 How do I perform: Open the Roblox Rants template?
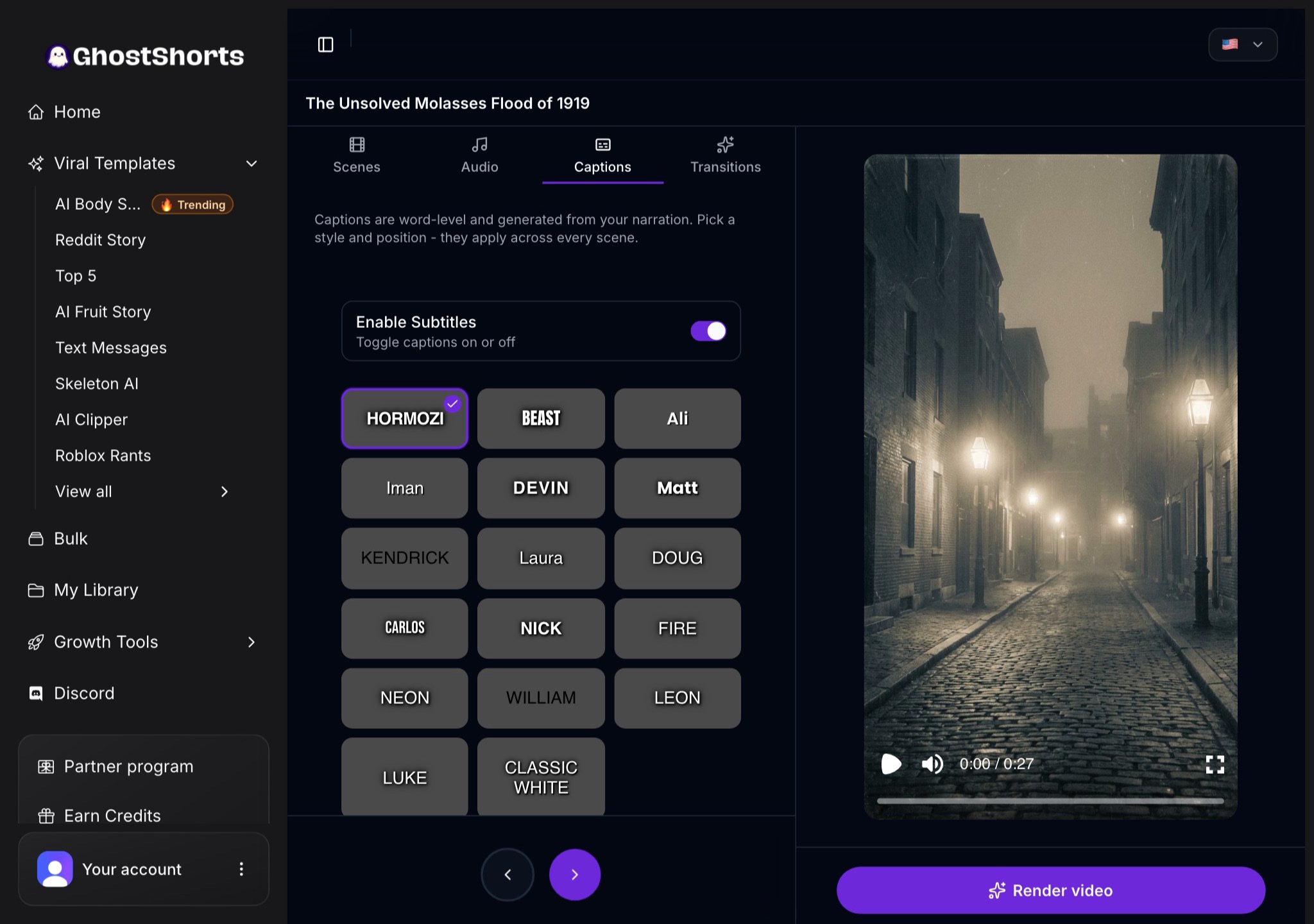click(x=103, y=456)
